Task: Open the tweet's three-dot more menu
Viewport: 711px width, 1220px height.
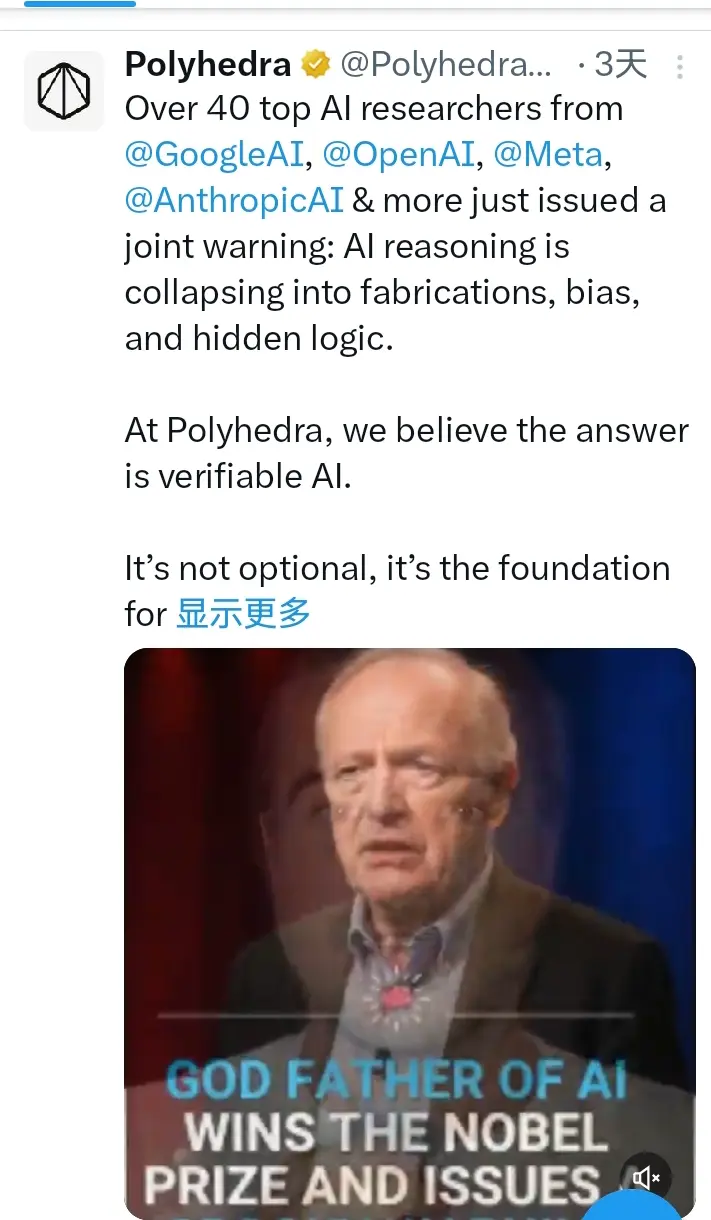Action: [x=680, y=67]
